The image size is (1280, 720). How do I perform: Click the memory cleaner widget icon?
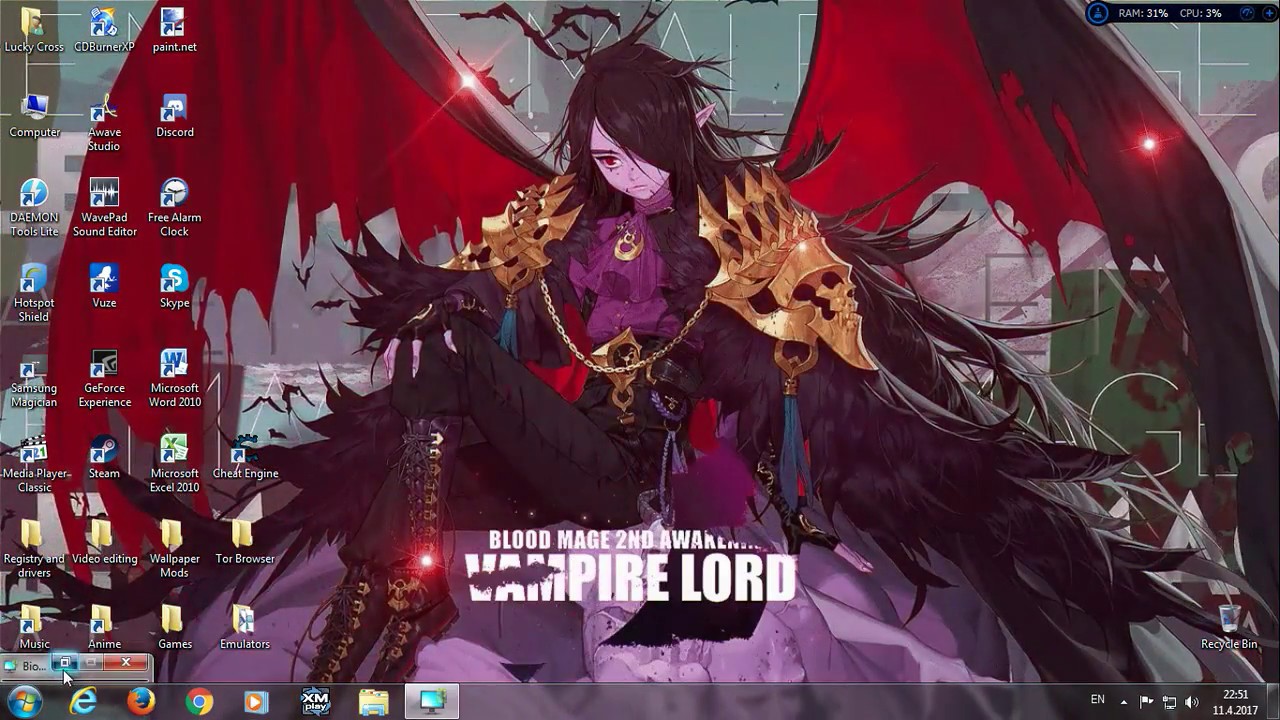(x=1098, y=14)
